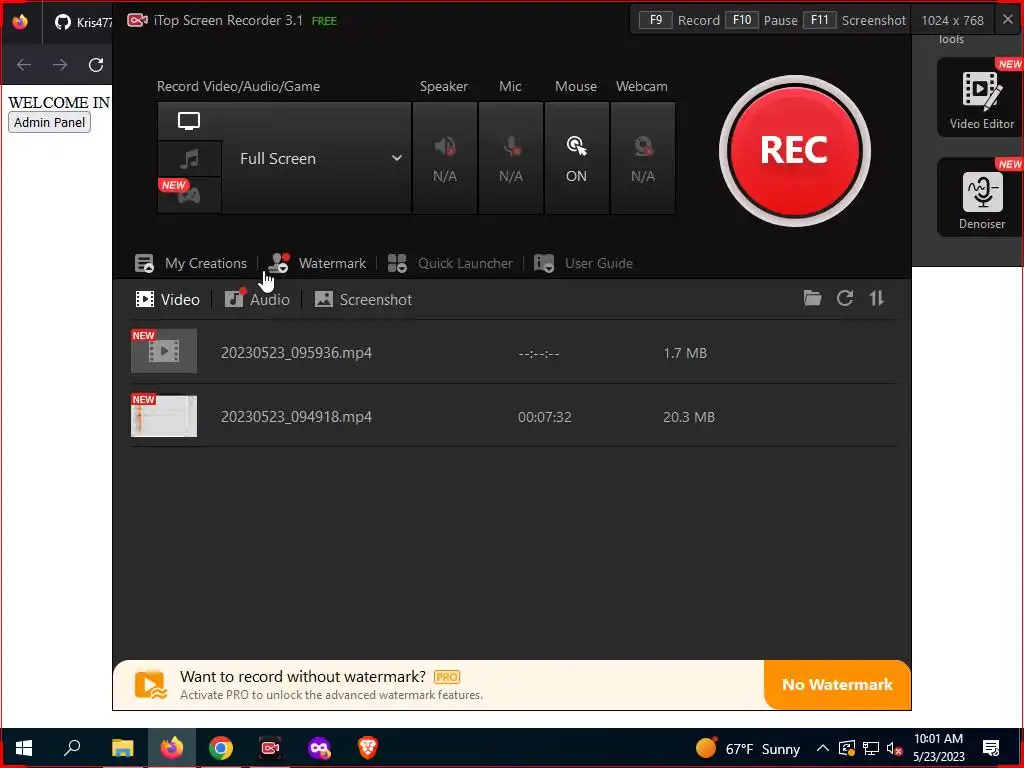Go back in the Firefox browser
The width and height of the screenshot is (1024, 768).
pyautogui.click(x=24, y=65)
